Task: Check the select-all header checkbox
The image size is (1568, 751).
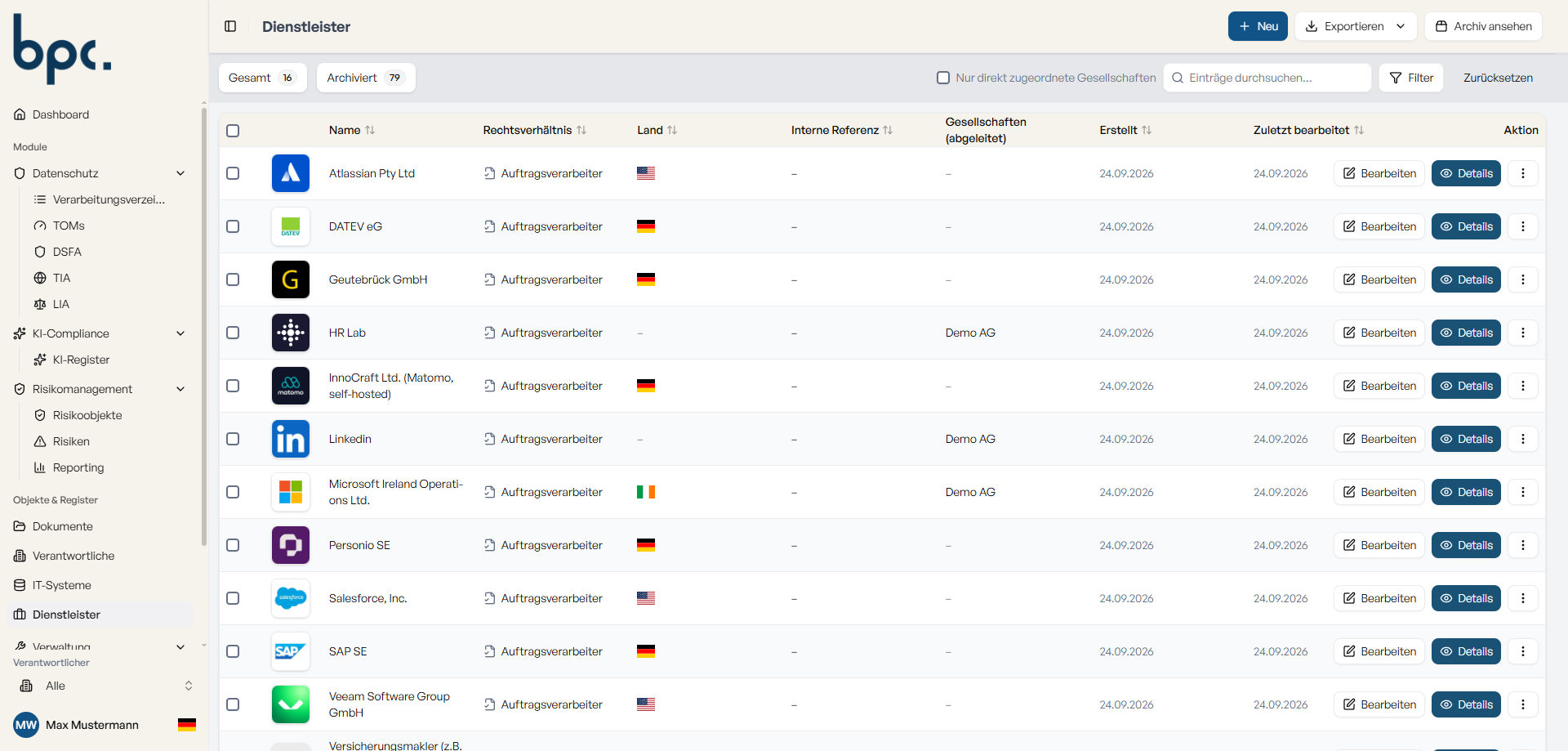Action: coord(233,131)
